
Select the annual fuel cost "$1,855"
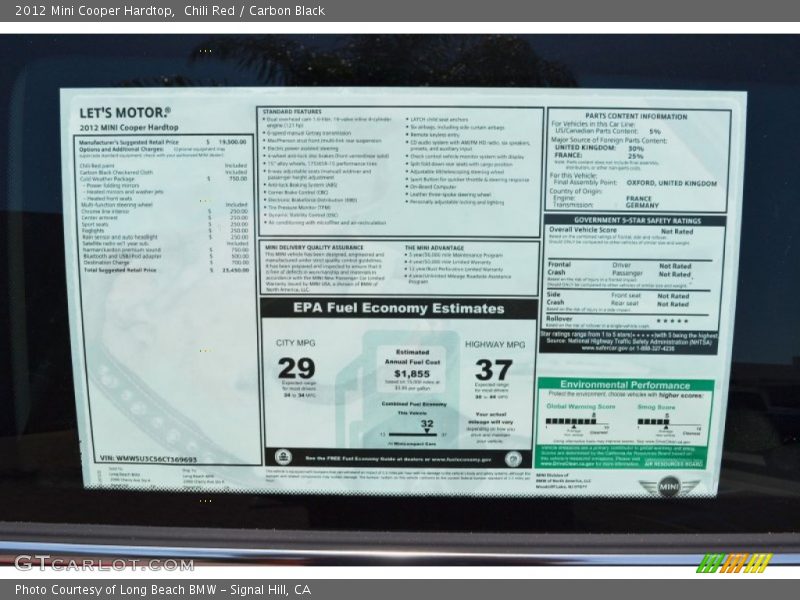pyautogui.click(x=412, y=374)
